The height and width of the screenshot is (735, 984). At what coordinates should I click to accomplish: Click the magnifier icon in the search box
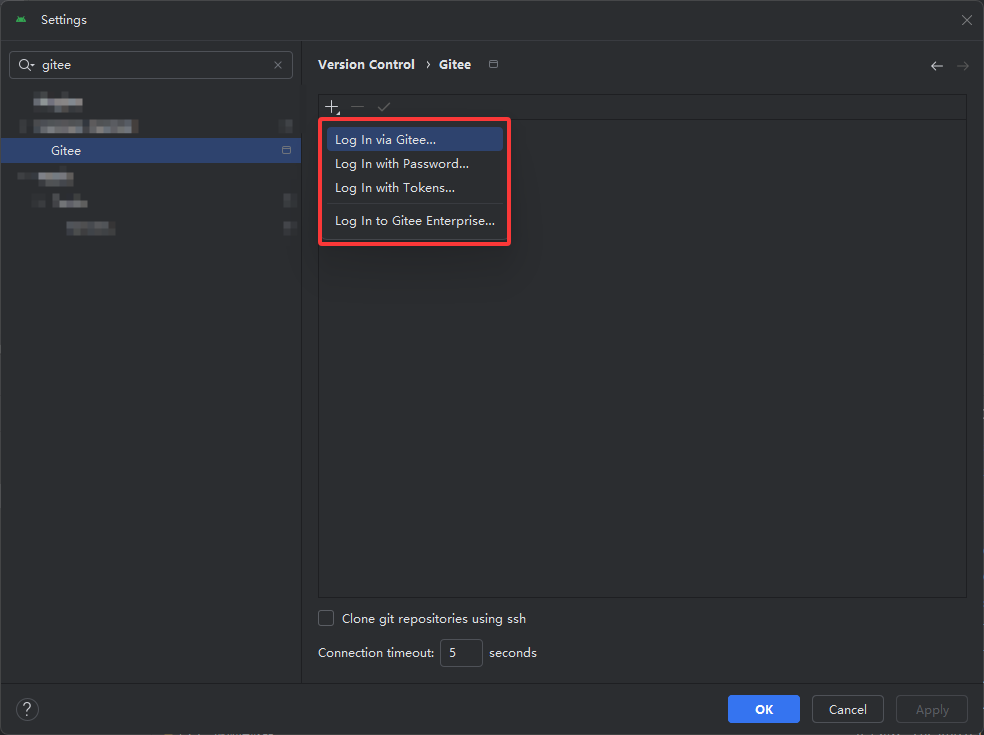click(27, 64)
